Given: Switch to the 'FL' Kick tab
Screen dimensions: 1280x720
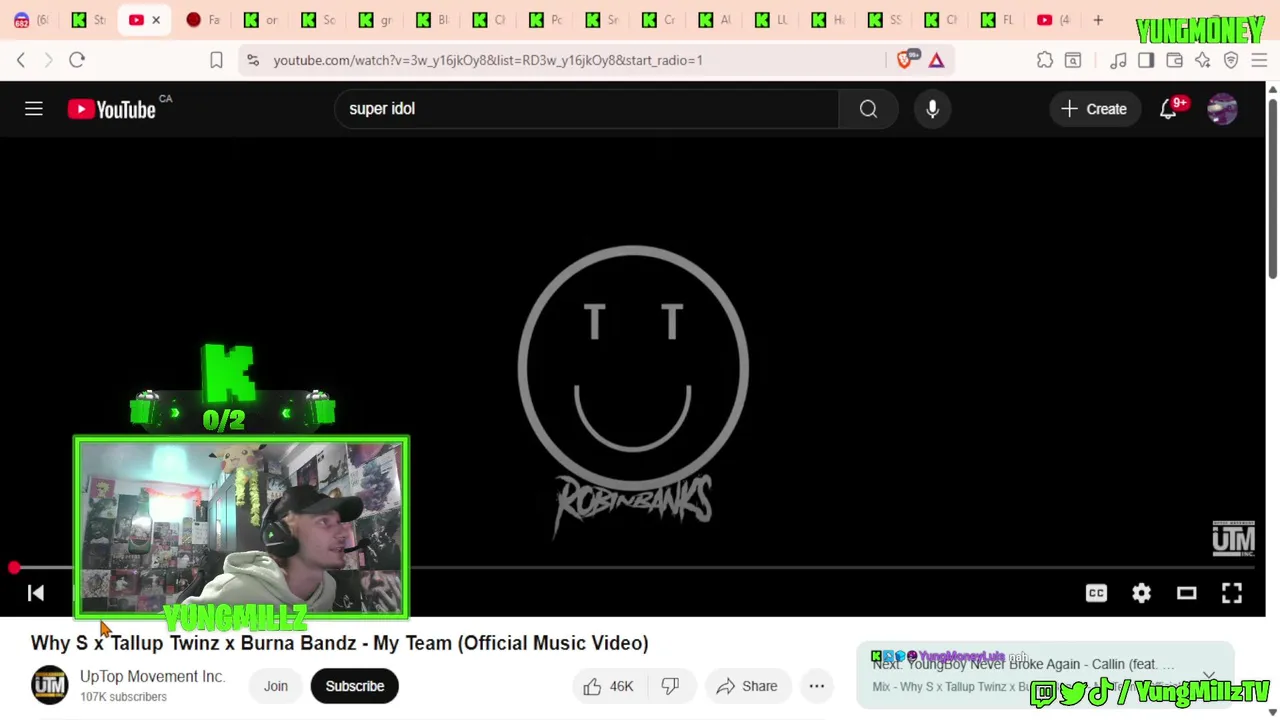Looking at the screenshot, I should coord(998,20).
